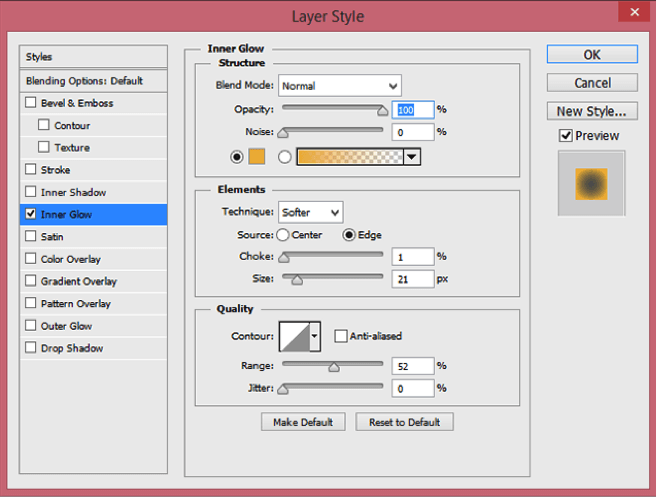Click the Reset to Default button
657x497 pixels.
pyautogui.click(x=404, y=422)
